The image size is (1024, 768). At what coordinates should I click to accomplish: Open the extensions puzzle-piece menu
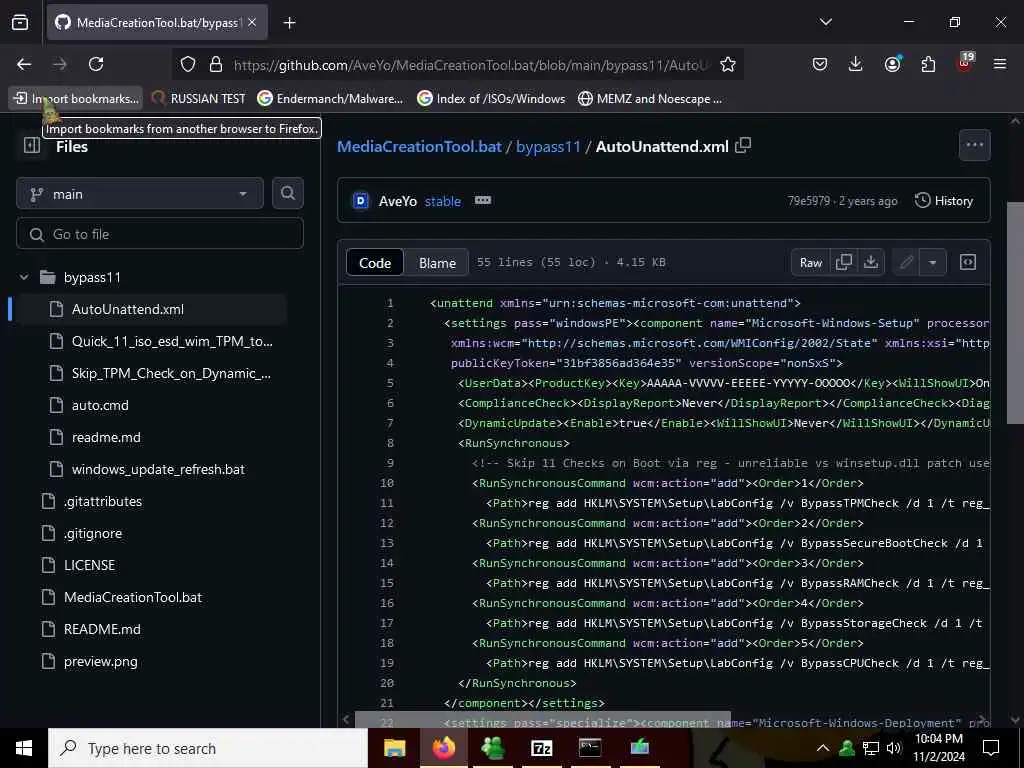click(x=928, y=64)
